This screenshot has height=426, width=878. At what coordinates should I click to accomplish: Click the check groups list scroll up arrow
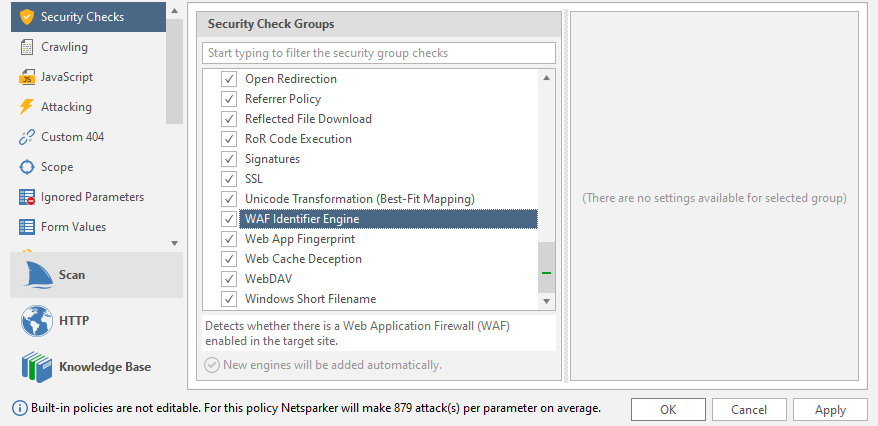pos(547,78)
